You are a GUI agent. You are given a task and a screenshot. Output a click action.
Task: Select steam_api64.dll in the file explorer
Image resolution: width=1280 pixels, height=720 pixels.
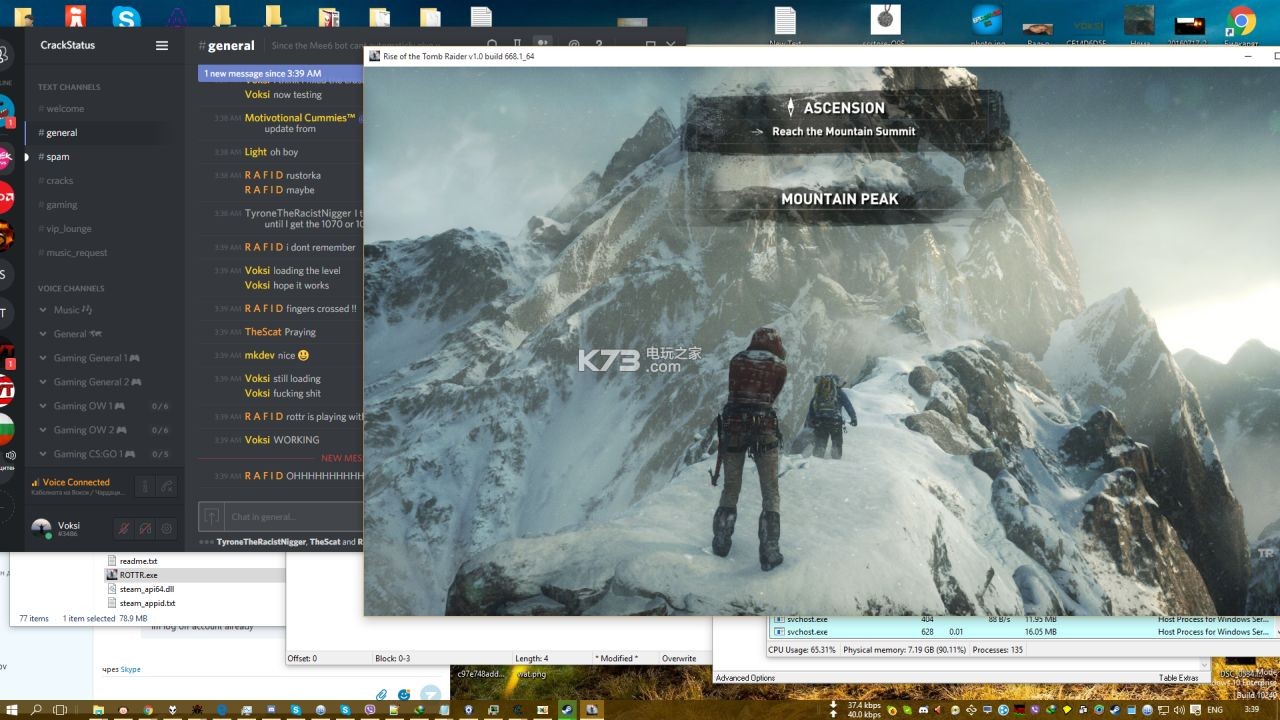point(146,589)
